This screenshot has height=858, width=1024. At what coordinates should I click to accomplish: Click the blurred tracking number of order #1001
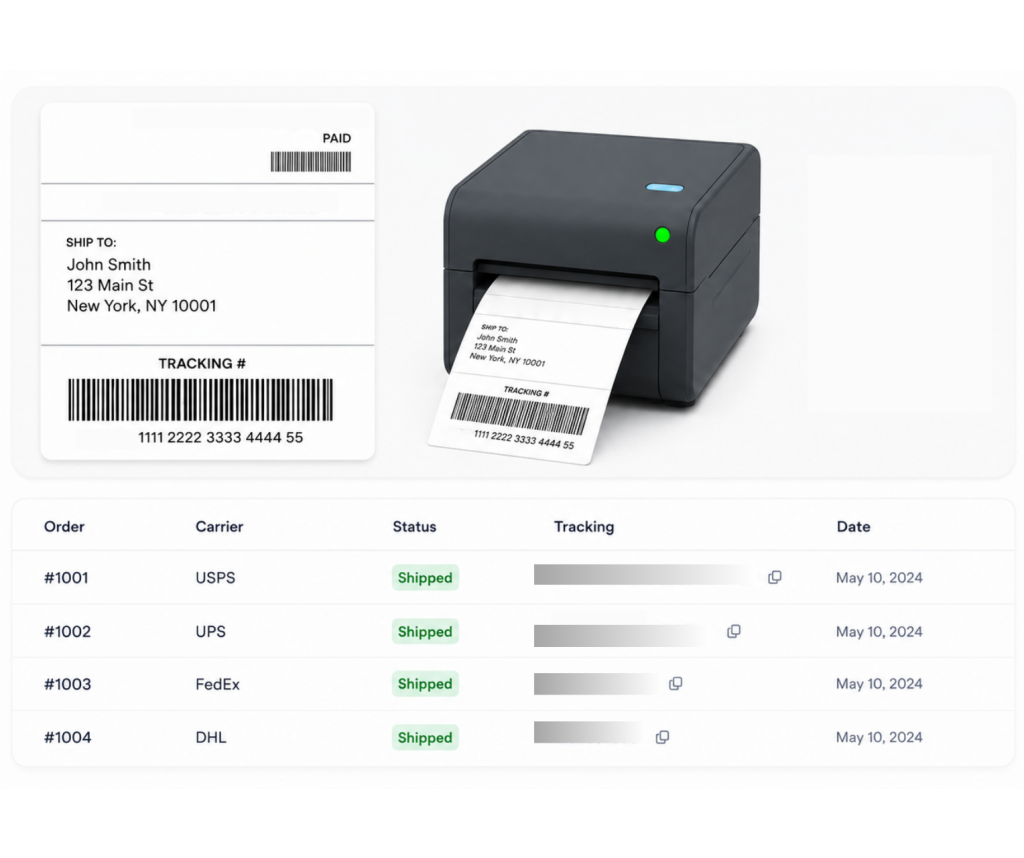[643, 575]
